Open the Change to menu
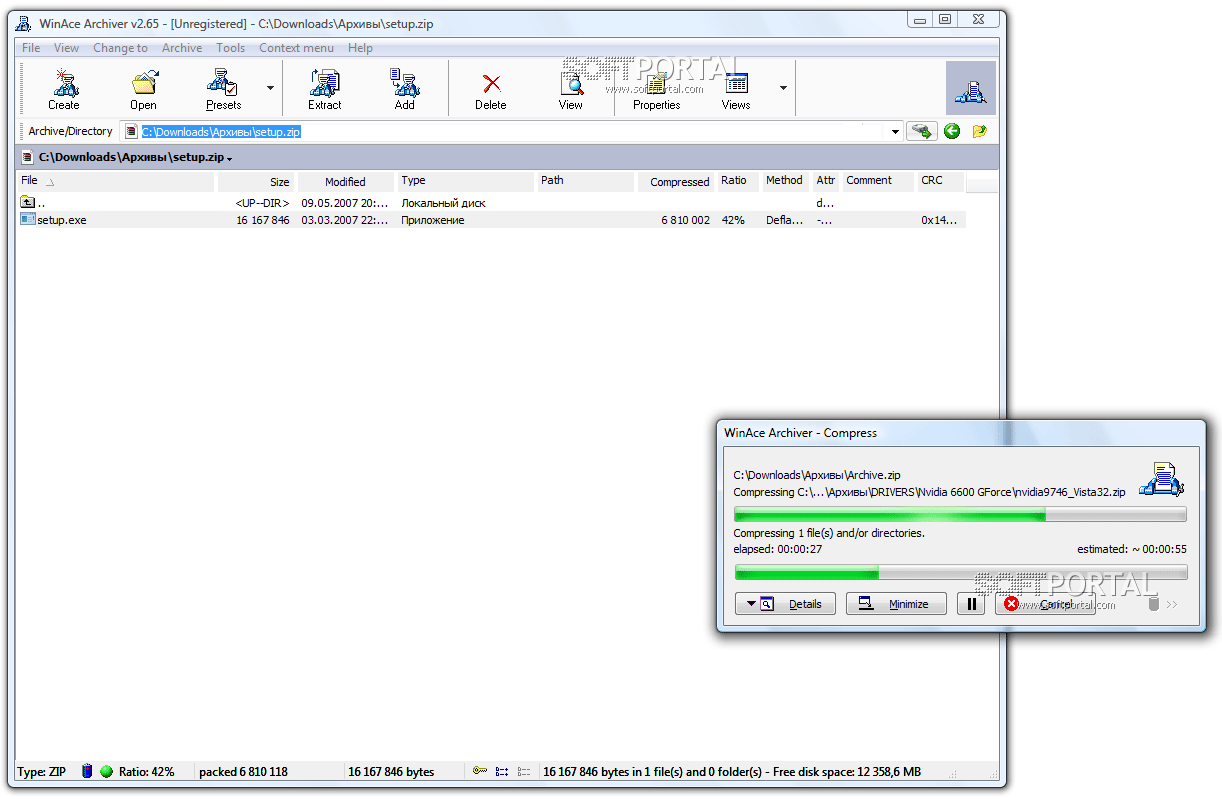 tap(120, 48)
